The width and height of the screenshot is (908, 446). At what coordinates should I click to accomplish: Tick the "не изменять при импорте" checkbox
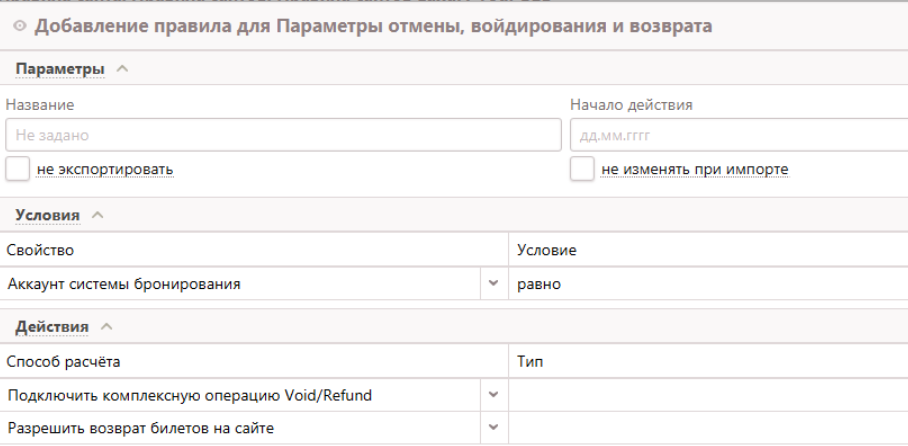[x=582, y=169]
